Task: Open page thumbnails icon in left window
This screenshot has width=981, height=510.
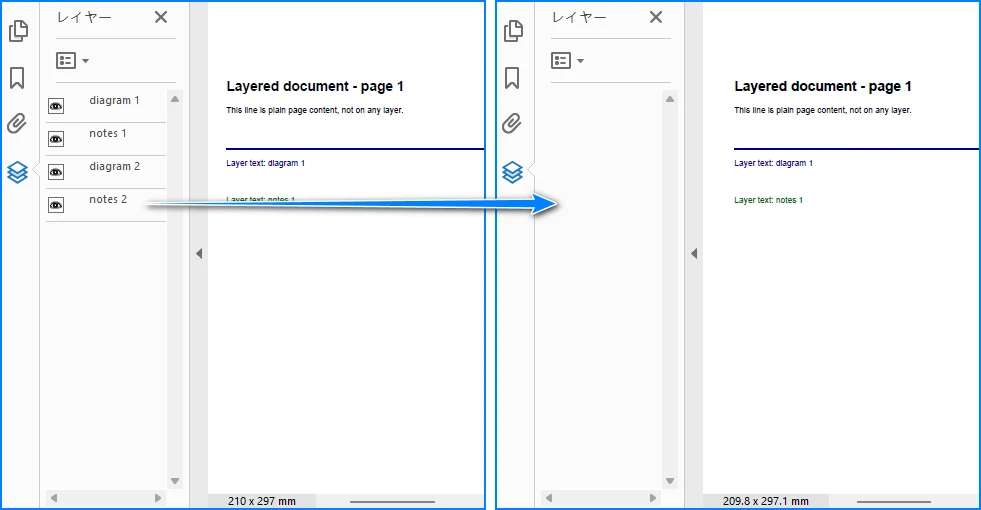Action: point(18,31)
